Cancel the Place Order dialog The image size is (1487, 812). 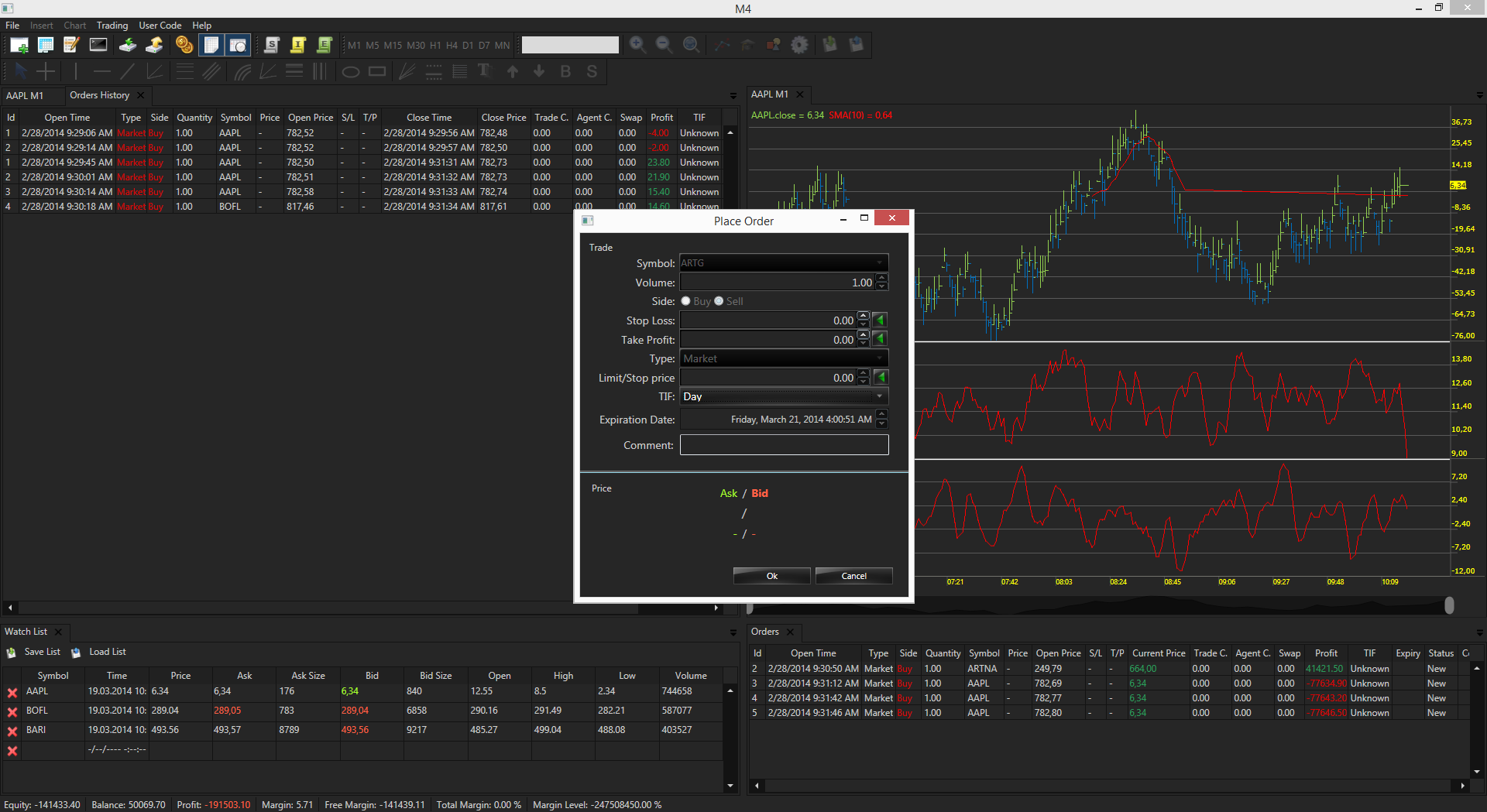[854, 576]
